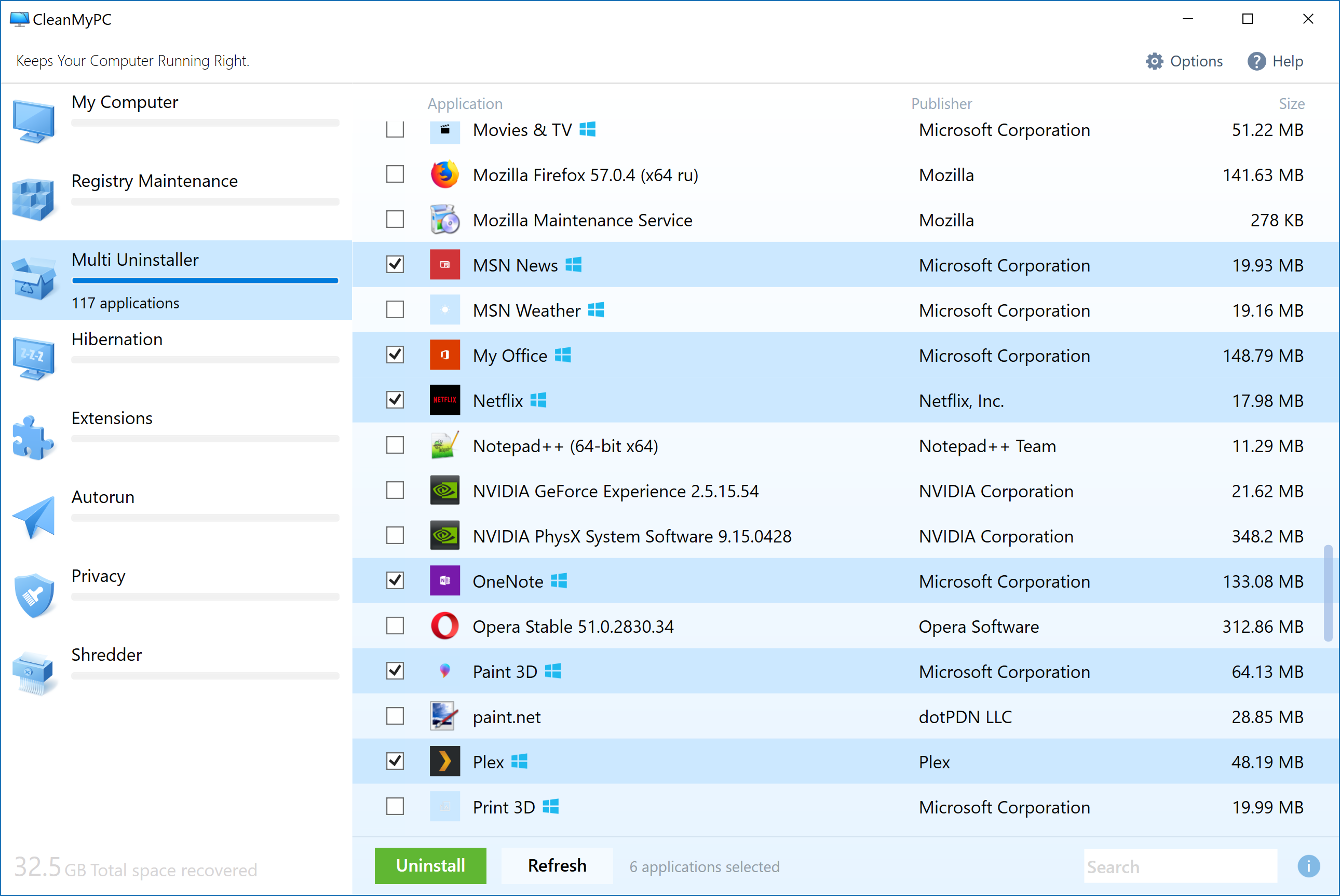Check the Notepad++ checkbox
The image size is (1340, 896).
point(395,445)
